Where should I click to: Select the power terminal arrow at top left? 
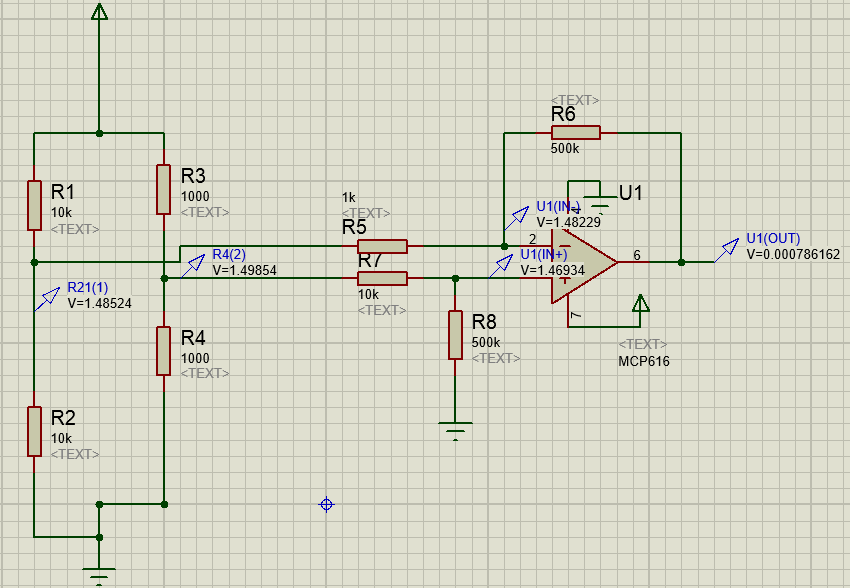click(99, 15)
